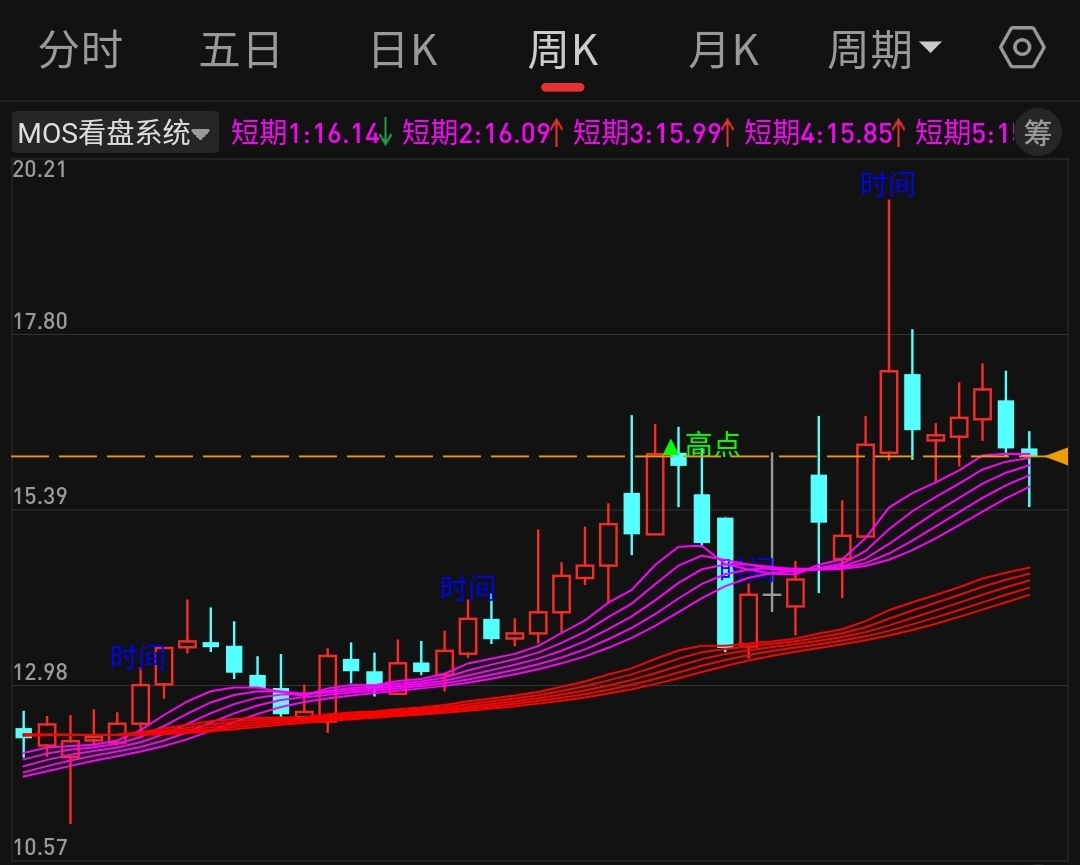Click the 15.39 price axis label
Viewport: 1080px width, 865px height.
click(x=40, y=497)
